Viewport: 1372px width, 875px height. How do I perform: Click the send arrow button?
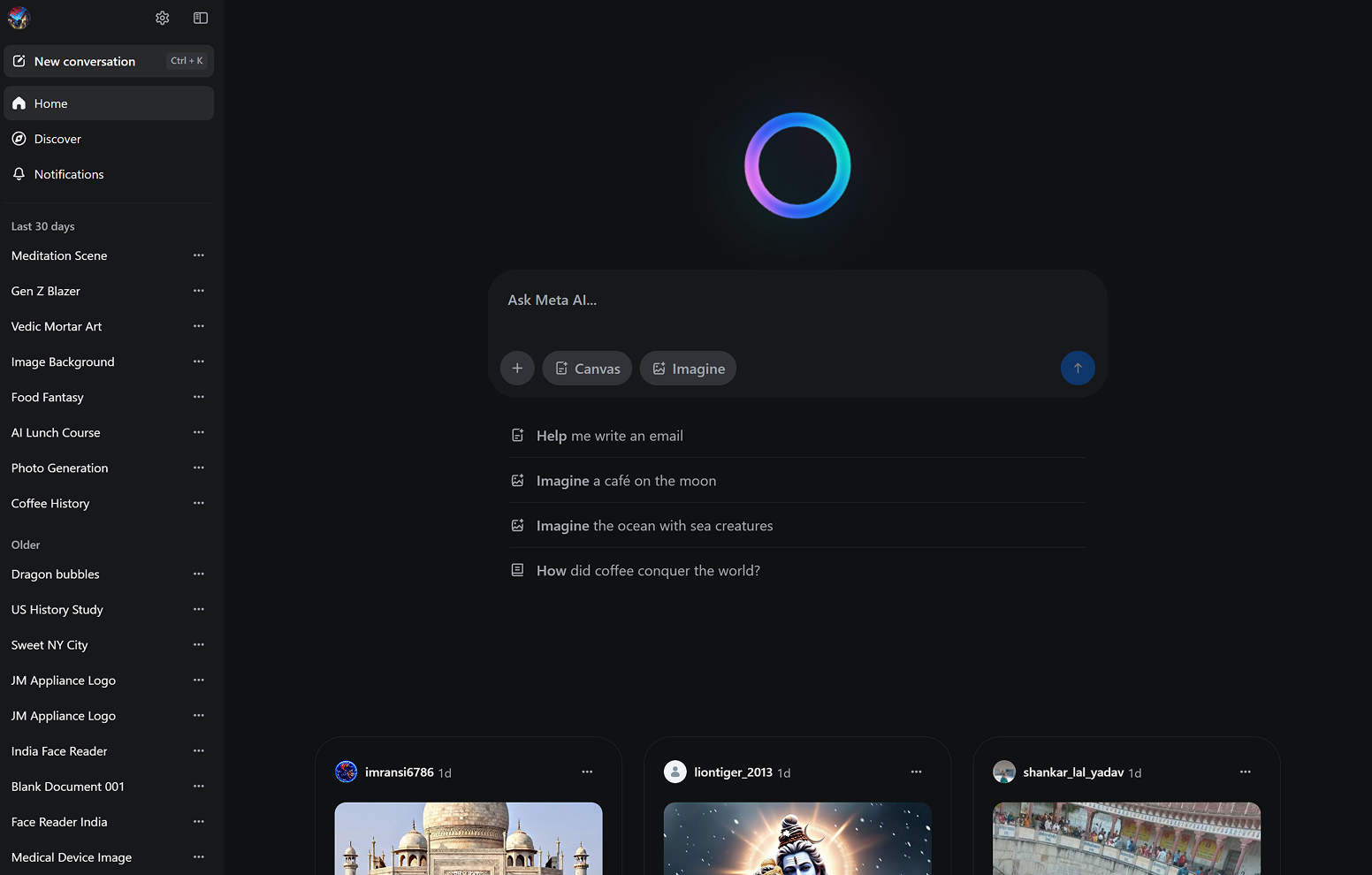(x=1078, y=369)
